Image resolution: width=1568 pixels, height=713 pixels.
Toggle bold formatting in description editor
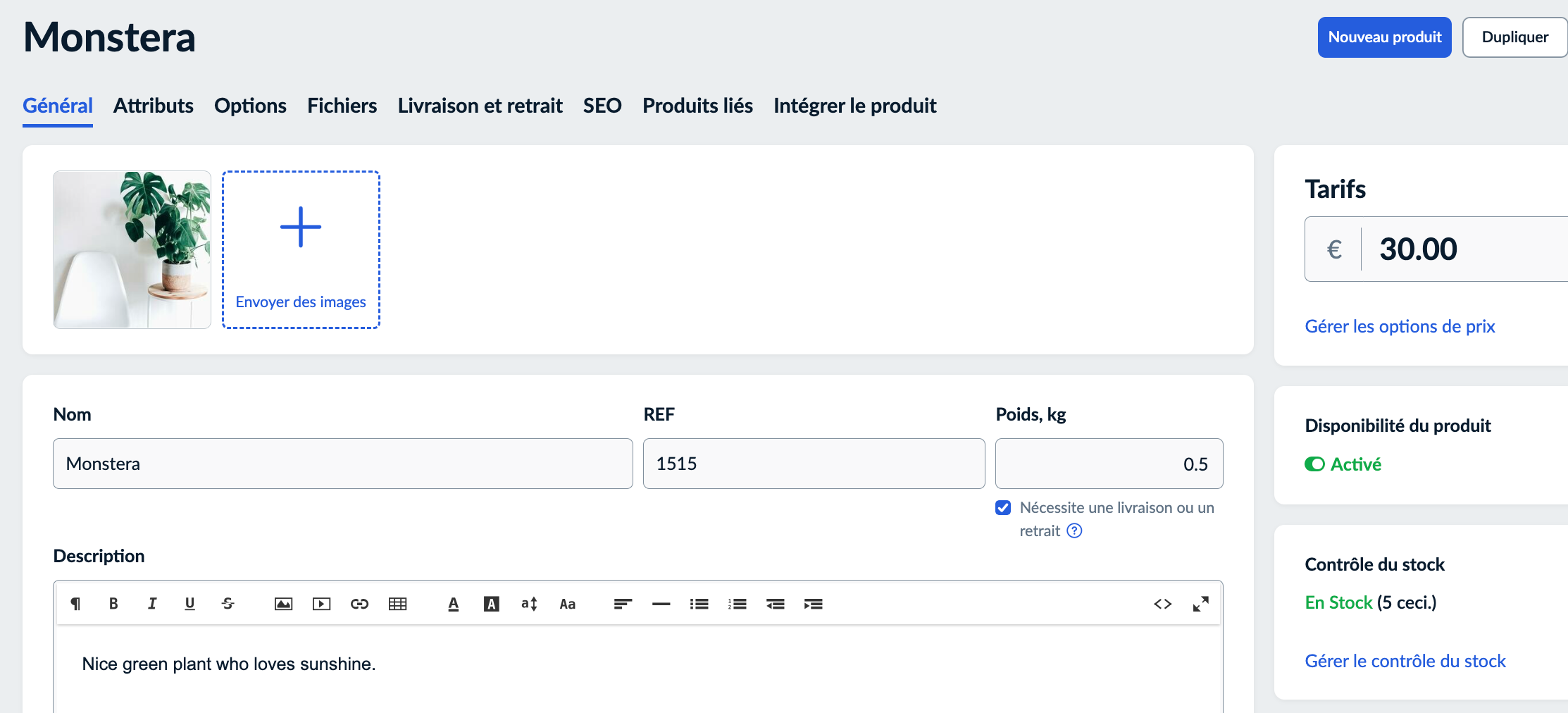coord(113,604)
